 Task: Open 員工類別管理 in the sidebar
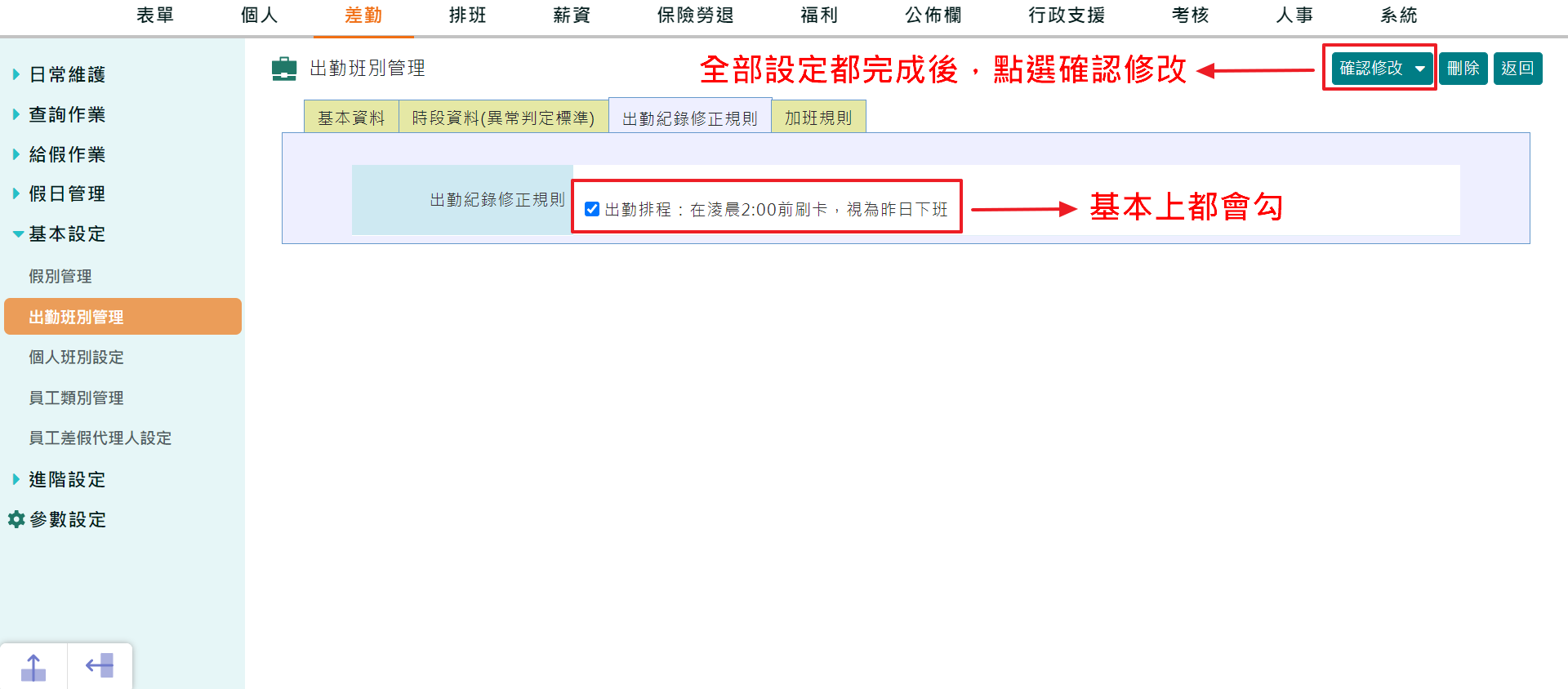coord(77,398)
